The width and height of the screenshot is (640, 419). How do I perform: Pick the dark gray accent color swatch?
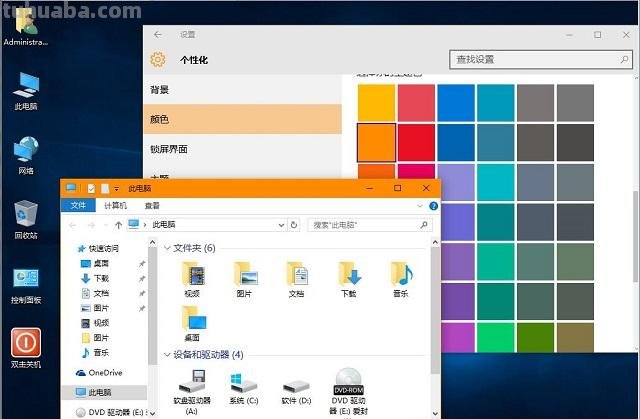[x=576, y=143]
